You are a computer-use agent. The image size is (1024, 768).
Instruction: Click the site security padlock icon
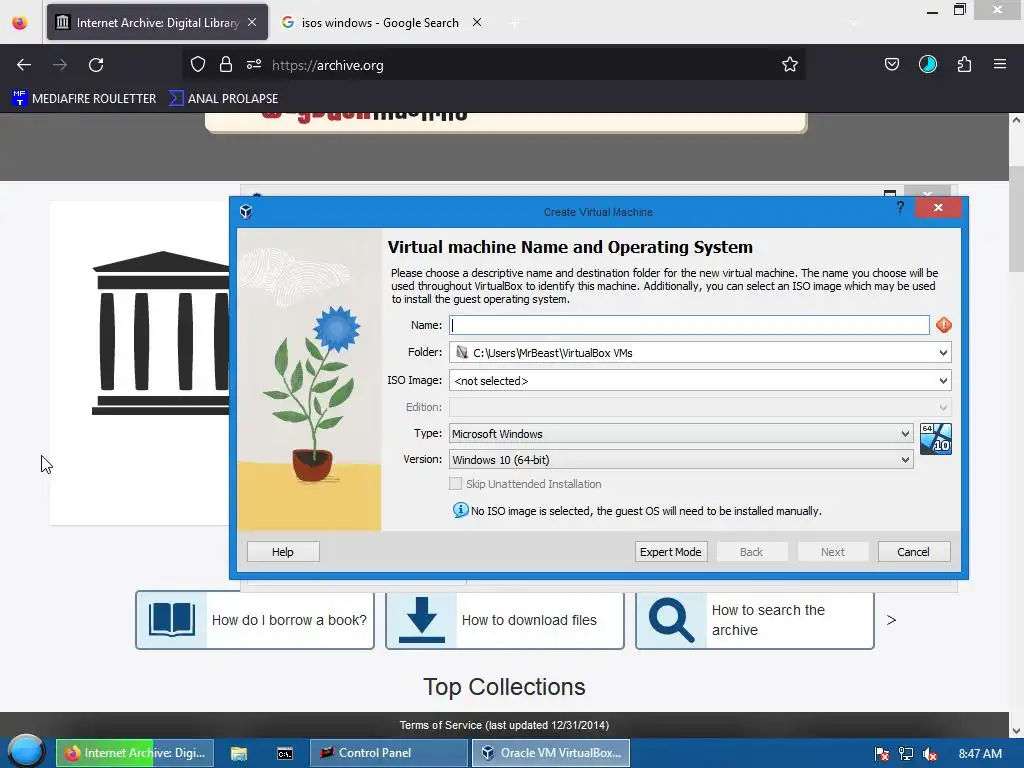[x=226, y=64]
